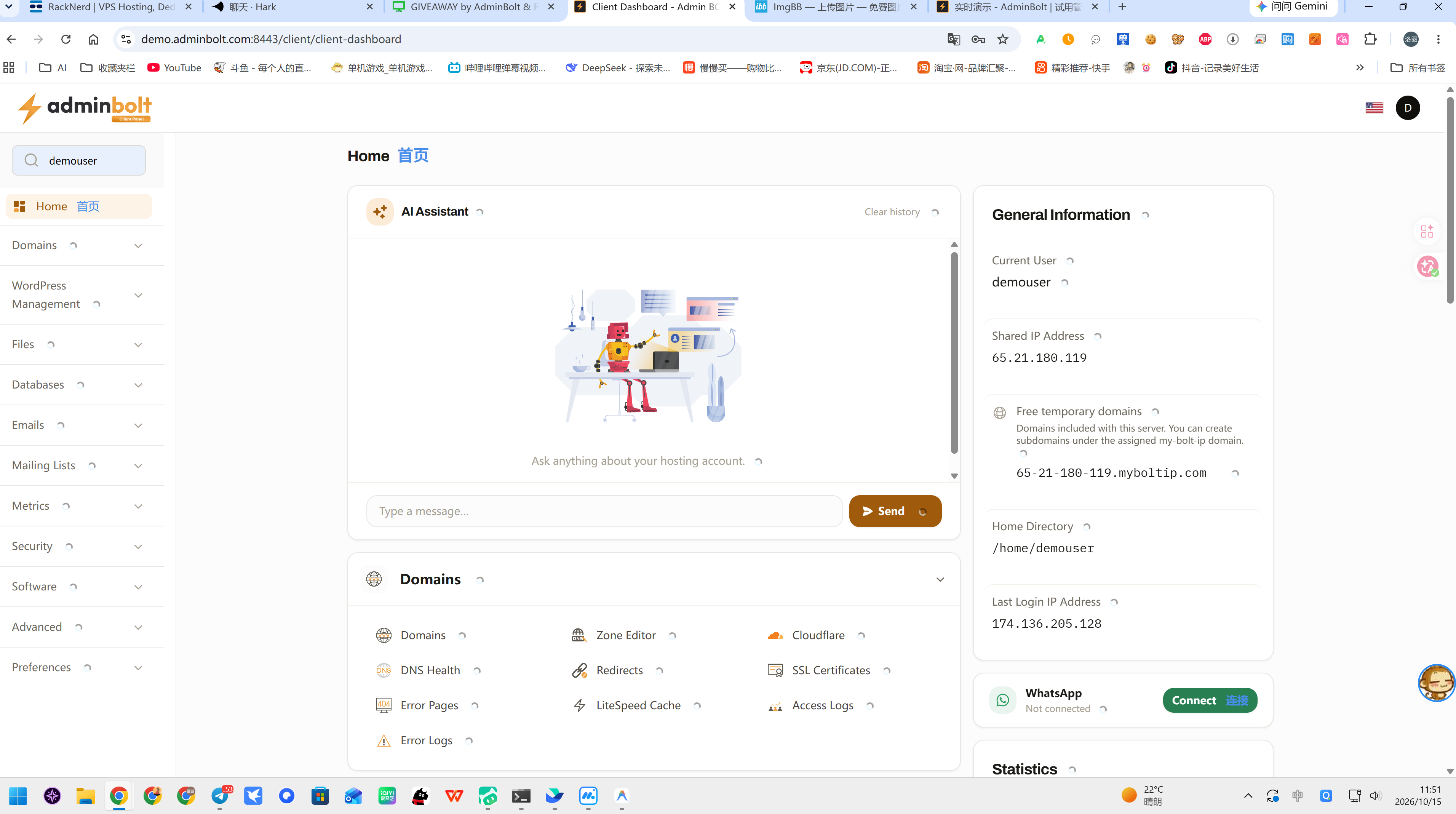Click the US flag language icon

tap(1374, 107)
